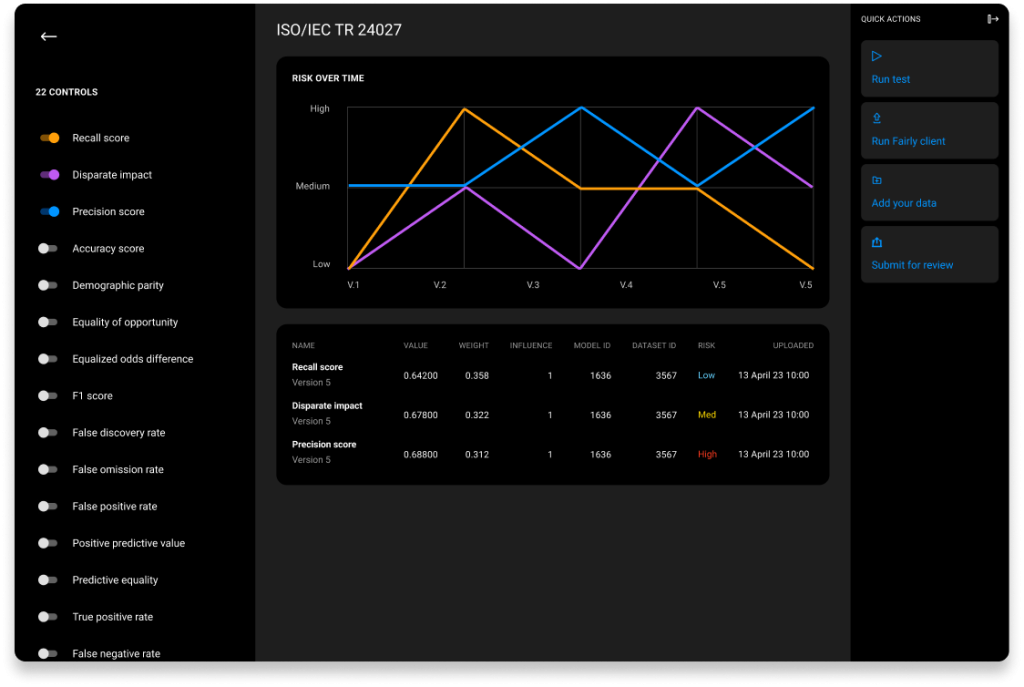
Task: Click the Submit for review button
Action: pos(929,254)
